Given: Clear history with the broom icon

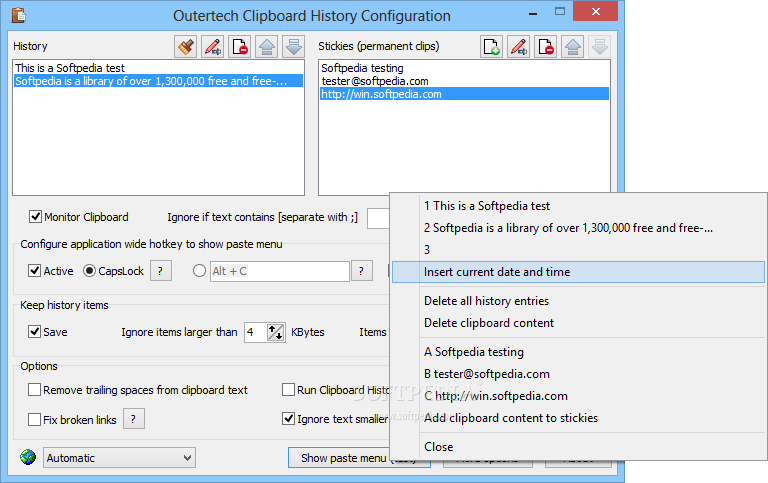Looking at the screenshot, I should tap(186, 47).
